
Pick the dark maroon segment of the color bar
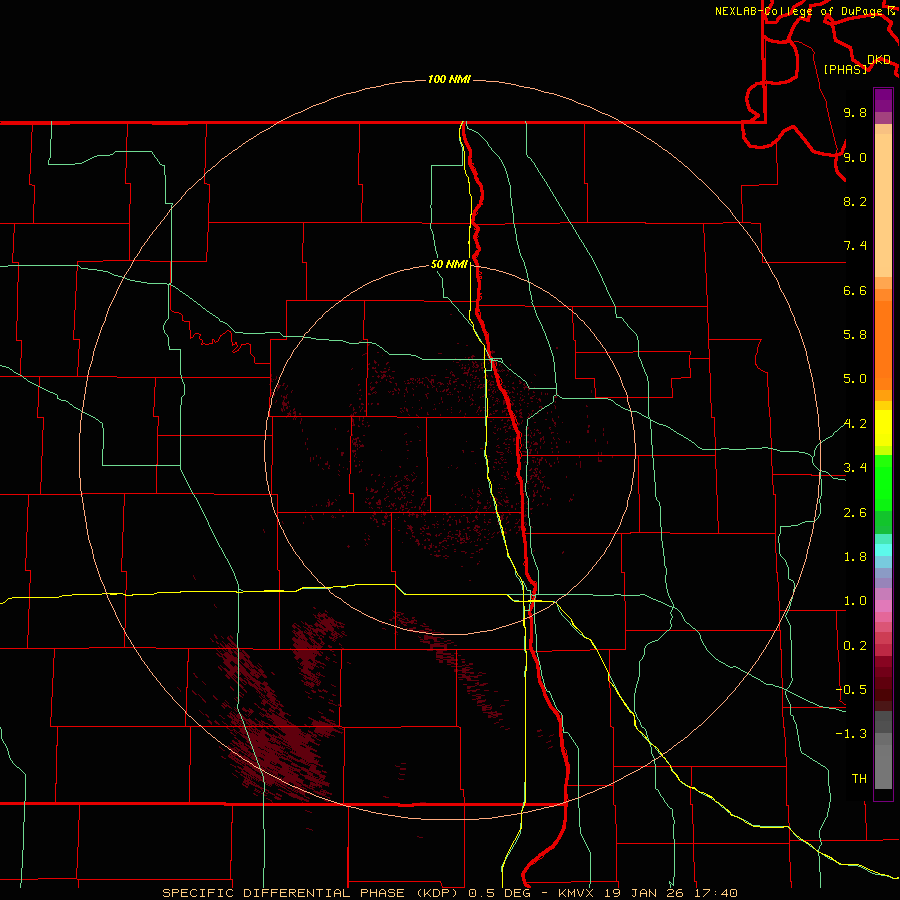pos(883,683)
